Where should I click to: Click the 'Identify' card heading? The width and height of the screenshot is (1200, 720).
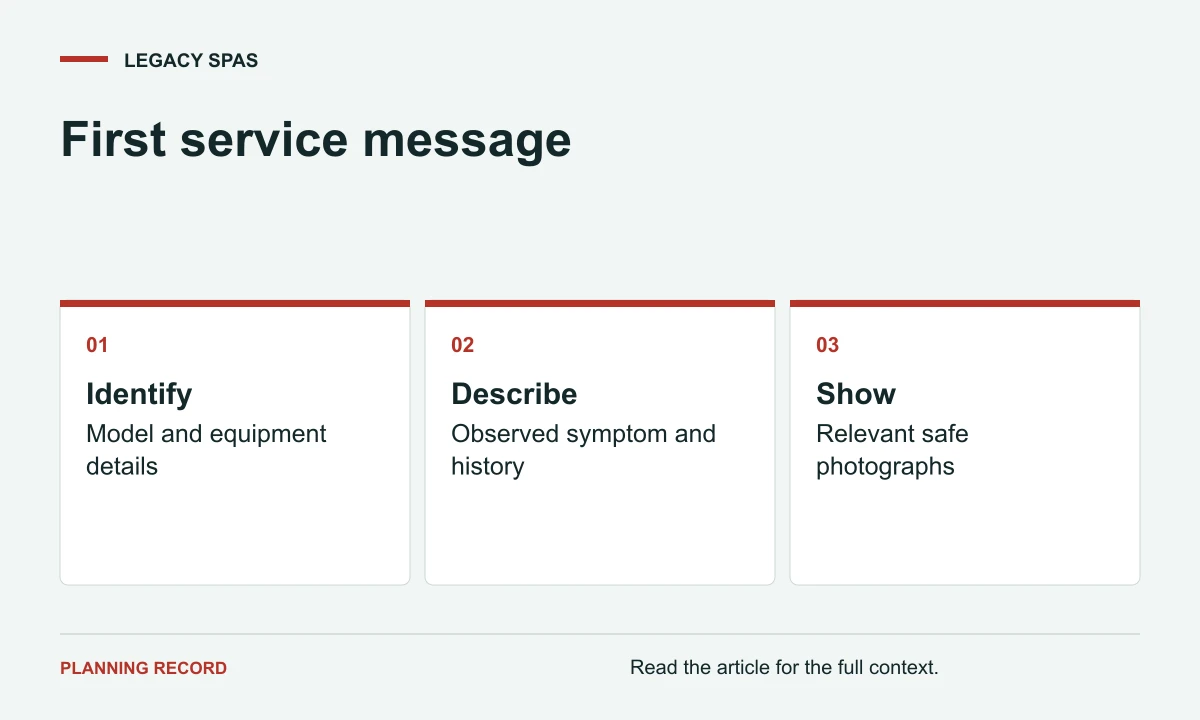[139, 393]
